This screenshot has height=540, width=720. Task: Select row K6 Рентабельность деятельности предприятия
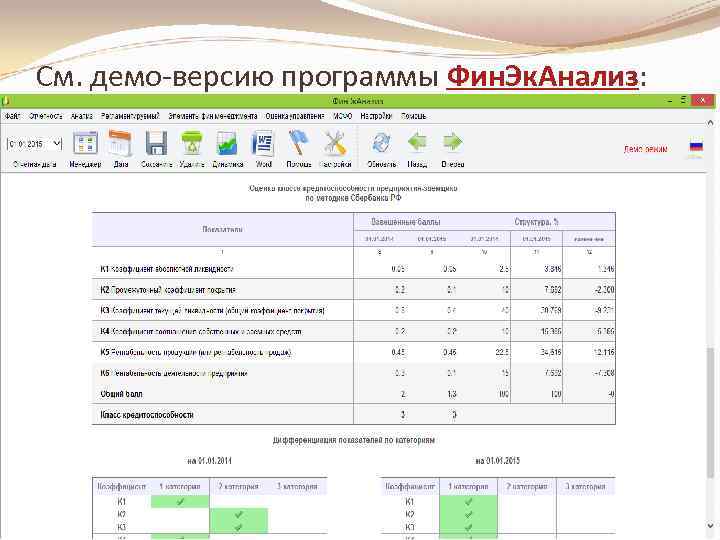tap(354, 373)
